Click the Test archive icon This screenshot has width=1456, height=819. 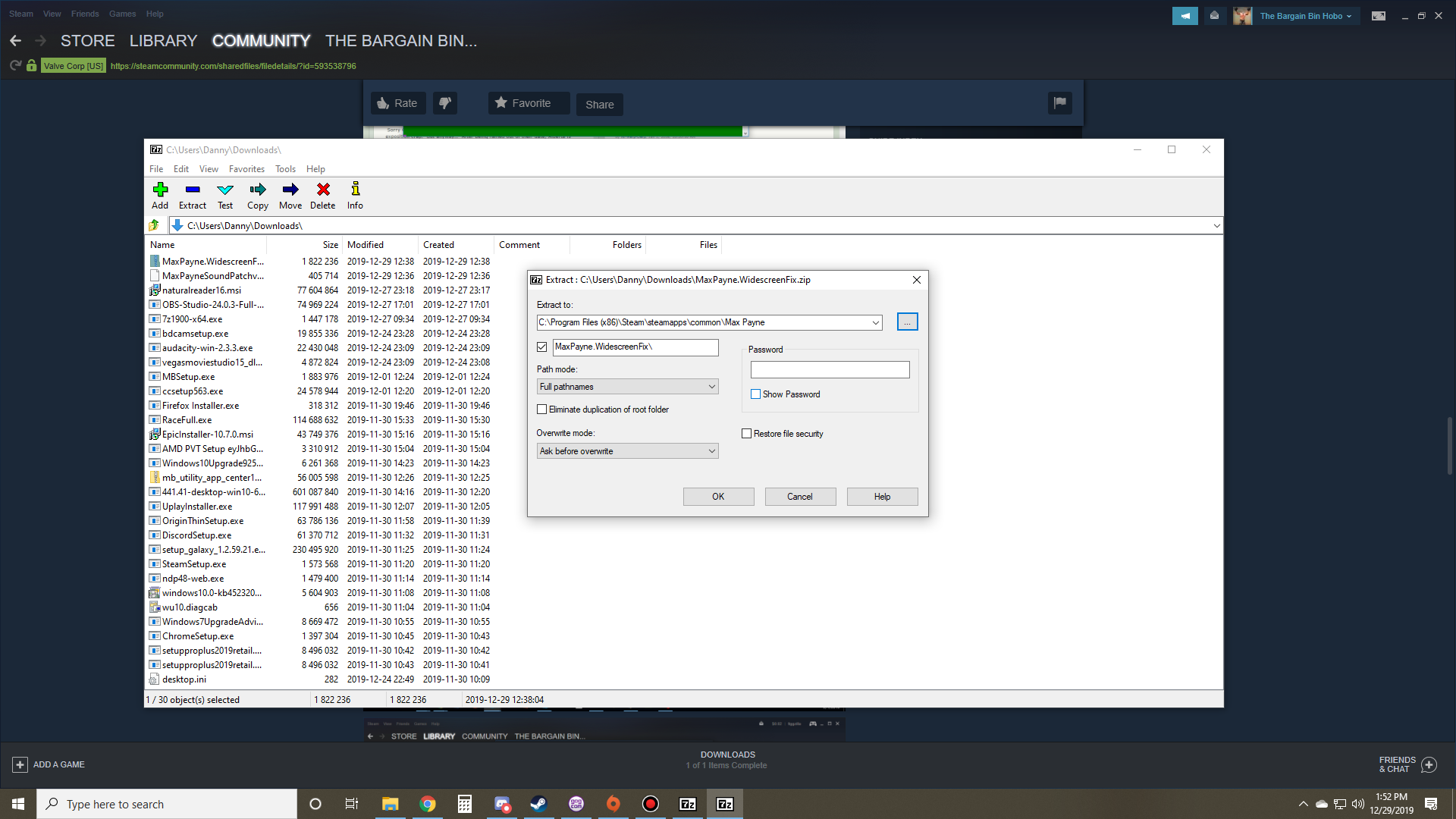[x=225, y=190]
